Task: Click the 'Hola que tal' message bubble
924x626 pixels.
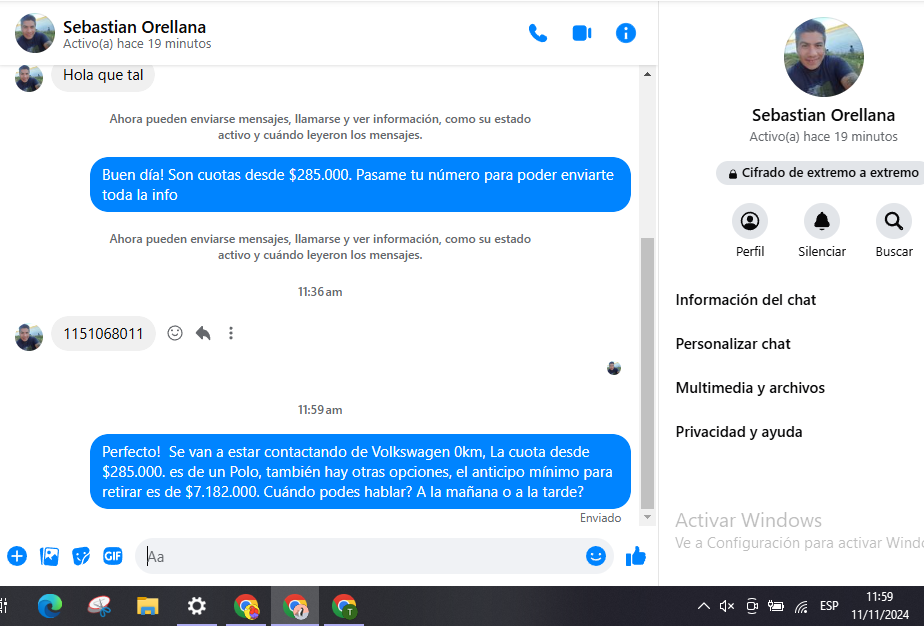Action: (x=103, y=75)
